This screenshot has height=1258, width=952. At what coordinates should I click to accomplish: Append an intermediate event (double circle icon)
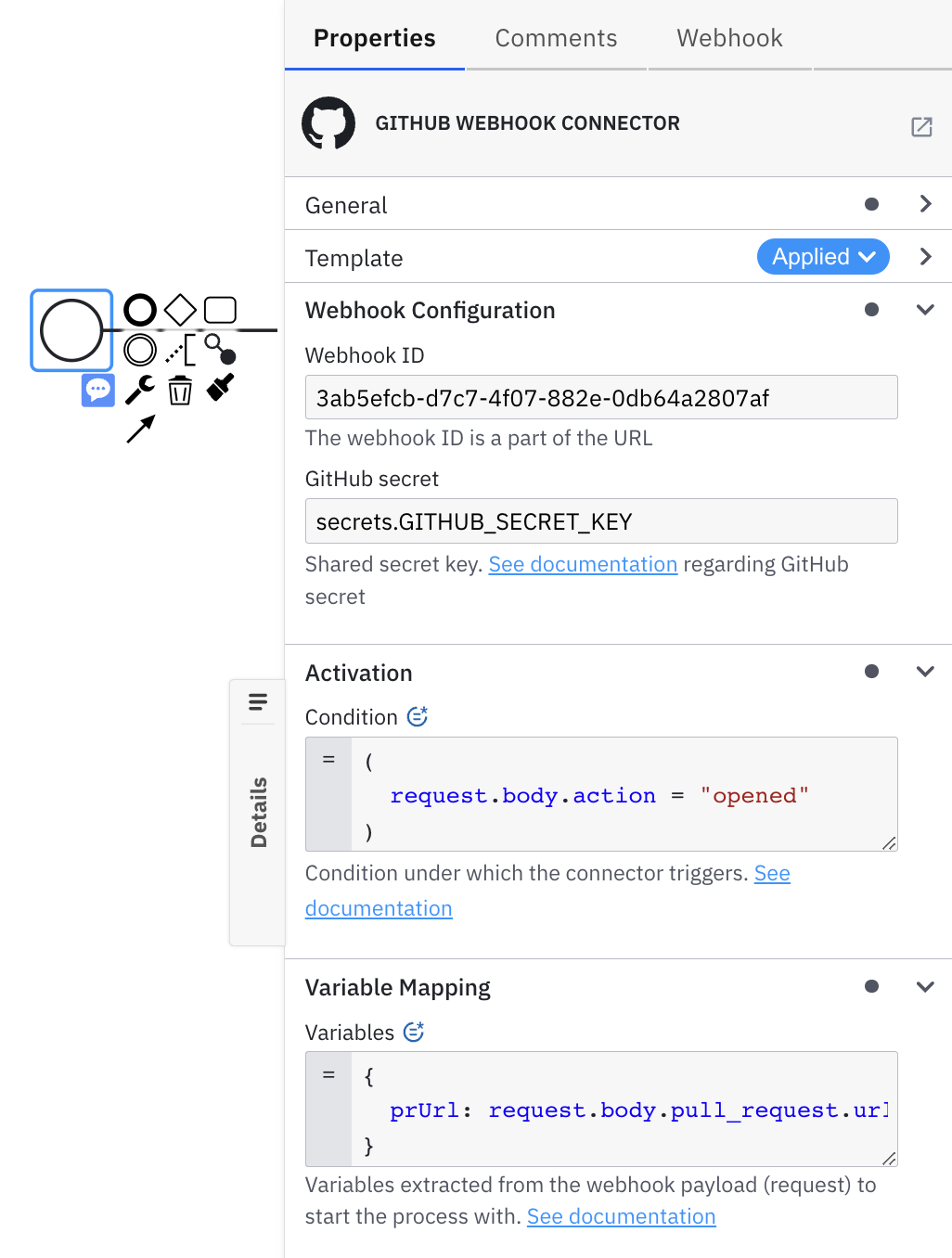(x=140, y=351)
